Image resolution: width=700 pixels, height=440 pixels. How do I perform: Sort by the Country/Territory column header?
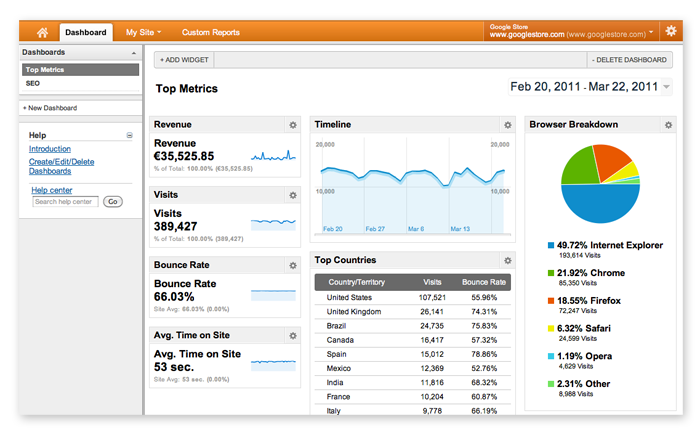356,282
